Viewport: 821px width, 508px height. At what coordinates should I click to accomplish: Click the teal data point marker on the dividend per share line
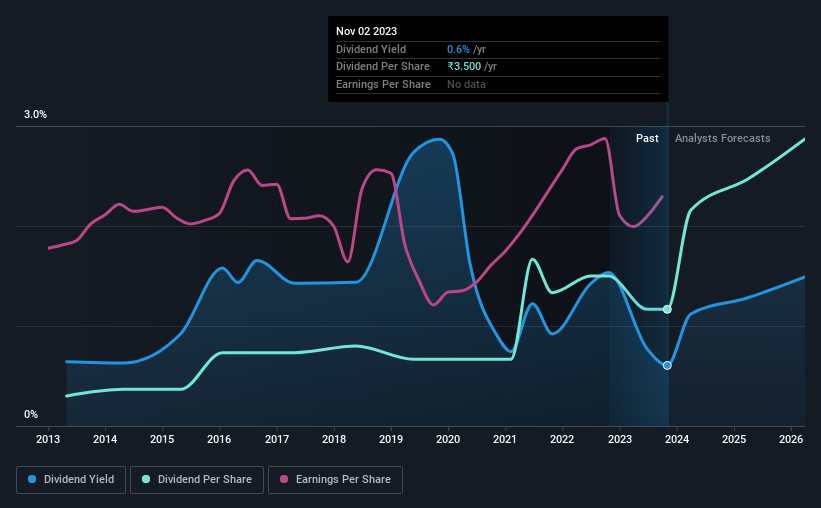point(667,310)
